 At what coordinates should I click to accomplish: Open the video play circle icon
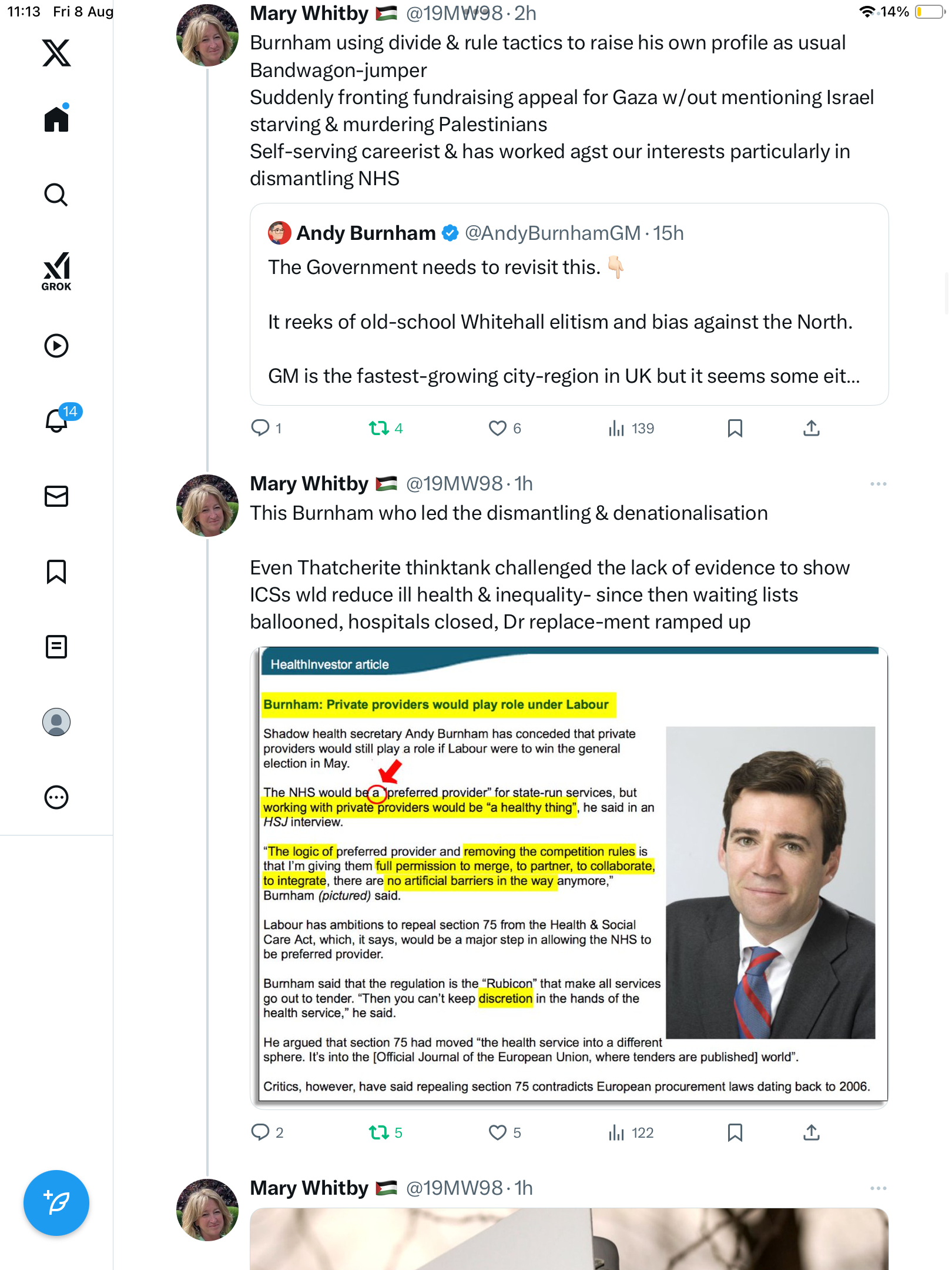(x=56, y=346)
